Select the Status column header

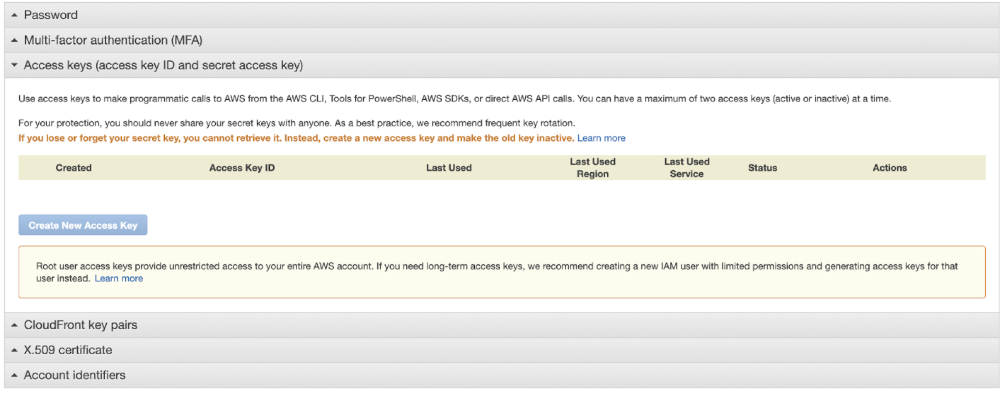(x=763, y=168)
